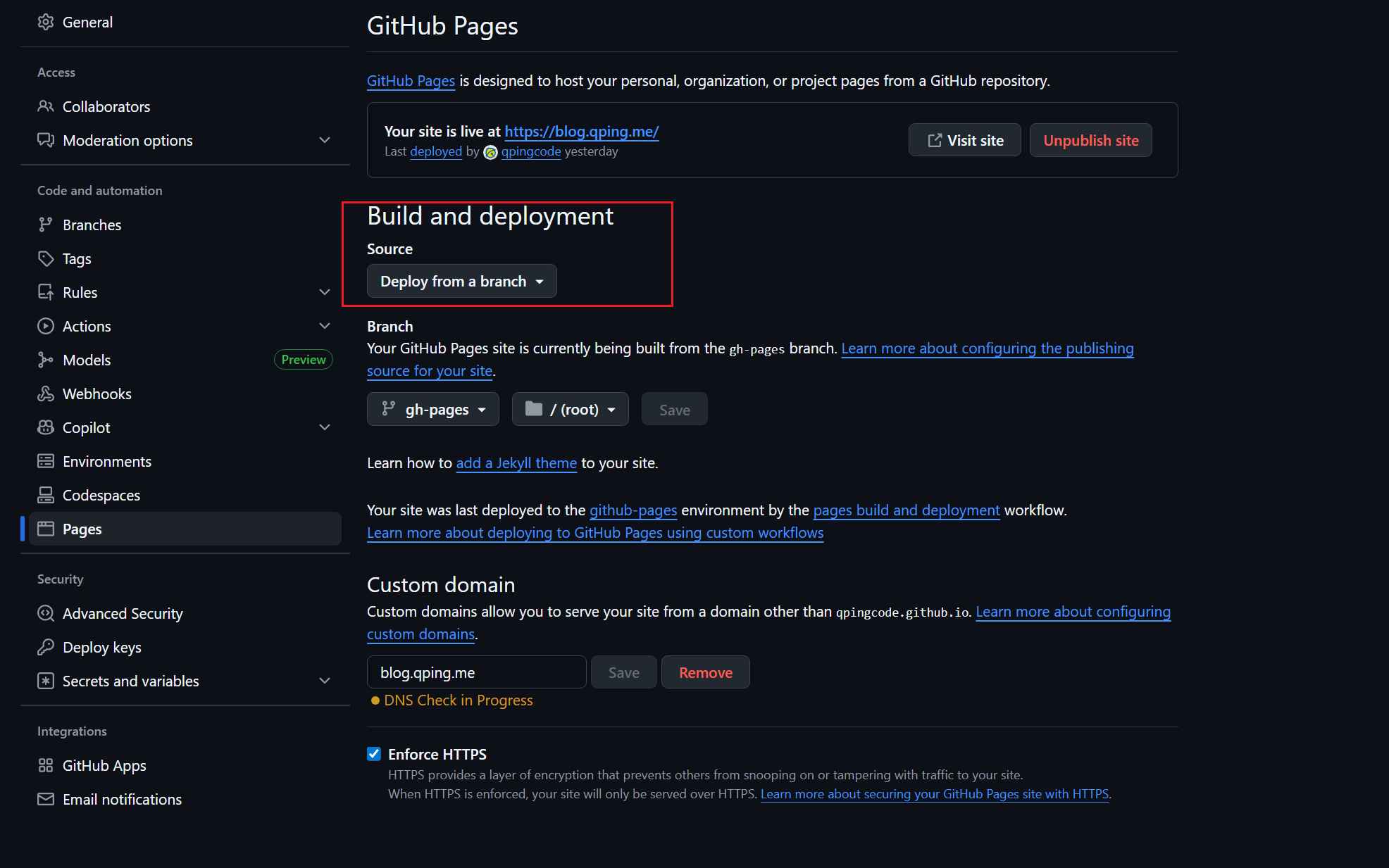Open the deployed link
The height and width of the screenshot is (868, 1389).
pos(436,151)
